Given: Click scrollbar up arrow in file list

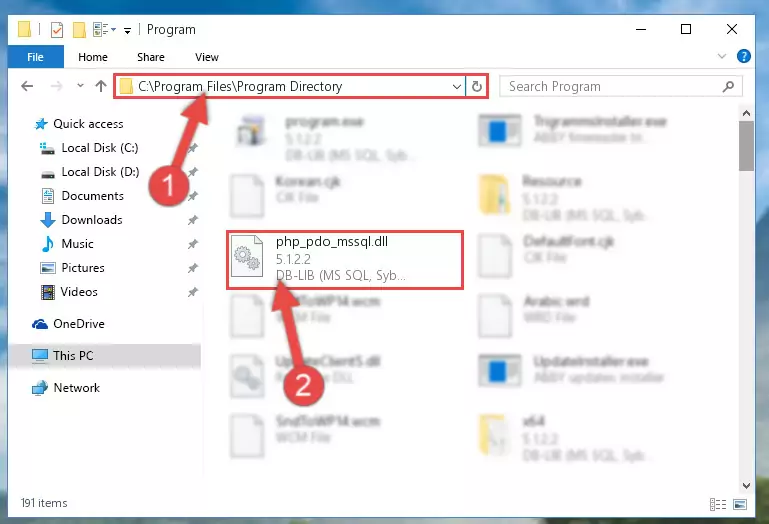Looking at the screenshot, I should coord(746,113).
